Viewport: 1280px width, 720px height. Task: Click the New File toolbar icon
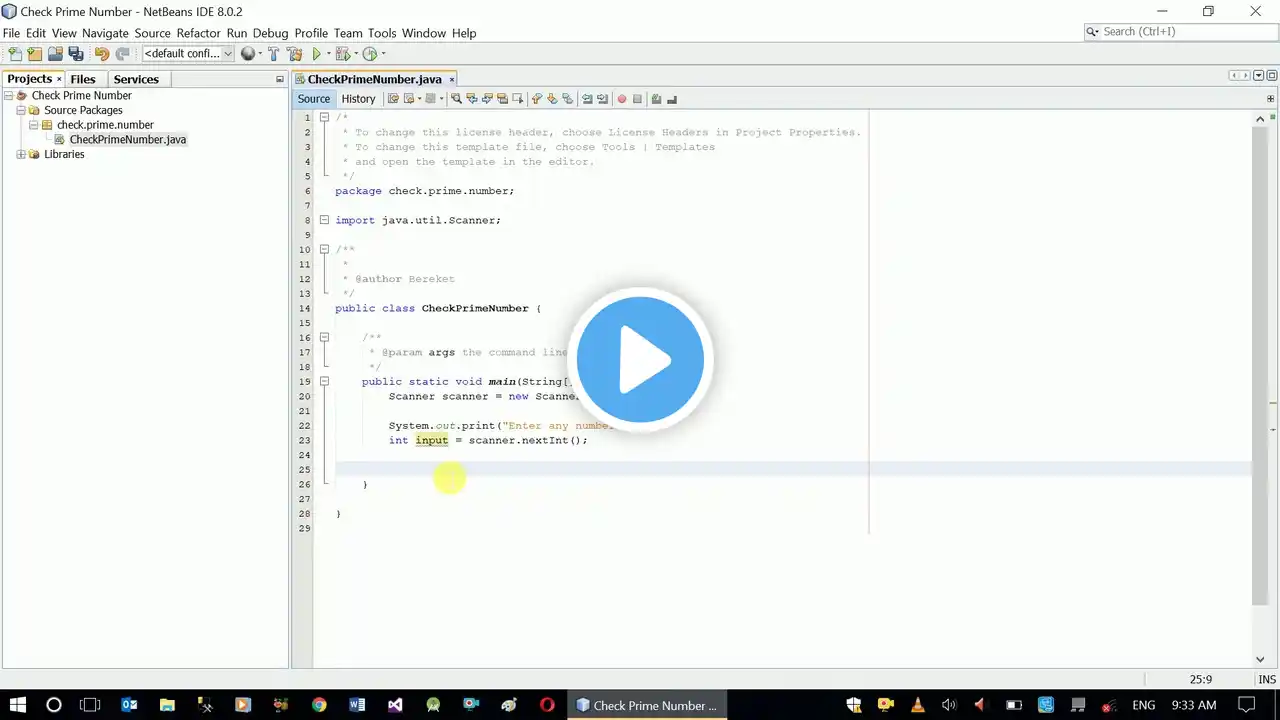(x=14, y=54)
